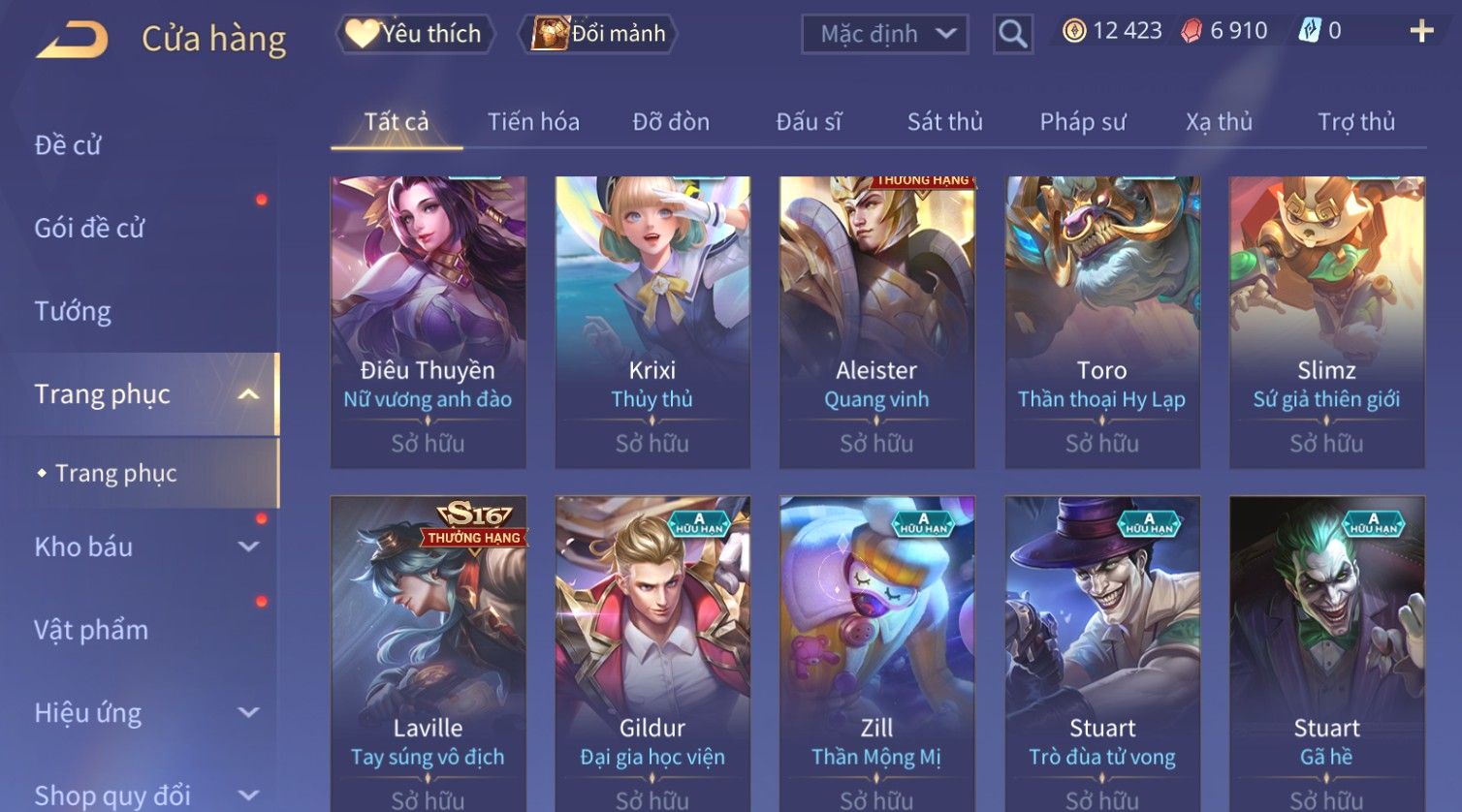Viewport: 1462px width, 812px height.
Task: Open the Mặc định sort dropdown
Action: pos(885,34)
